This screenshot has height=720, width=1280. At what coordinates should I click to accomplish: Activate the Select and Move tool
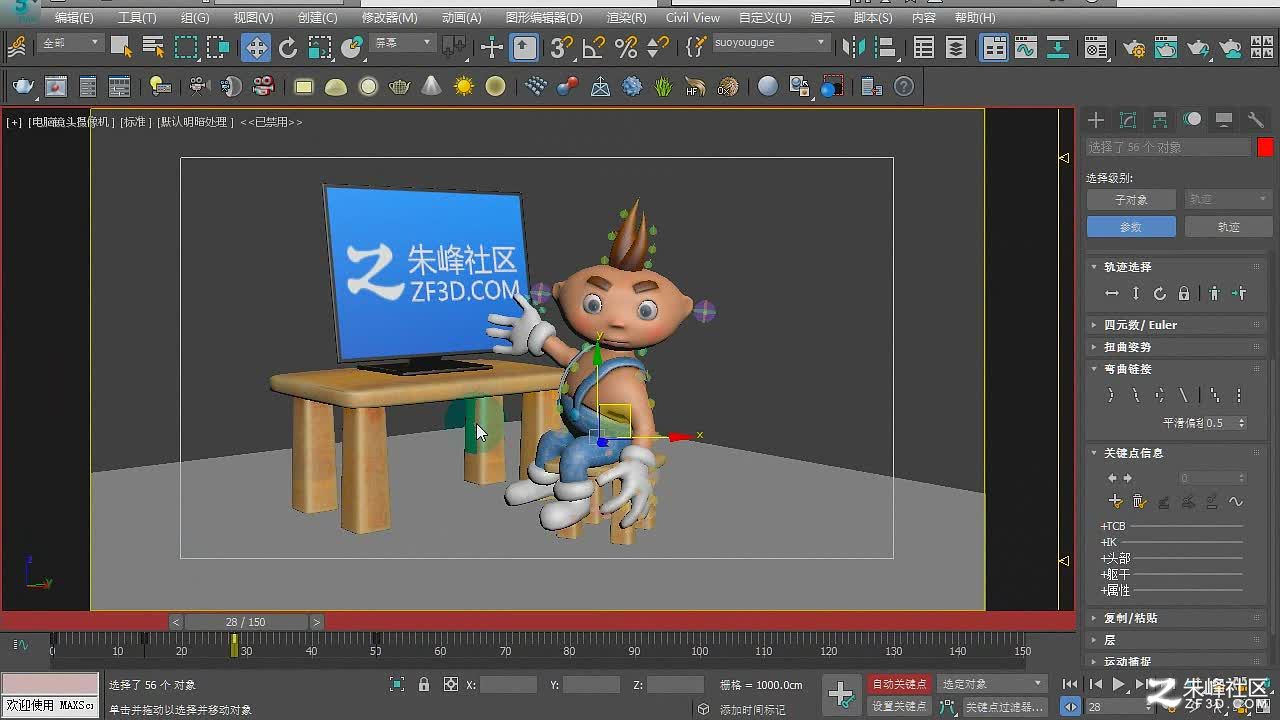pyautogui.click(x=256, y=47)
